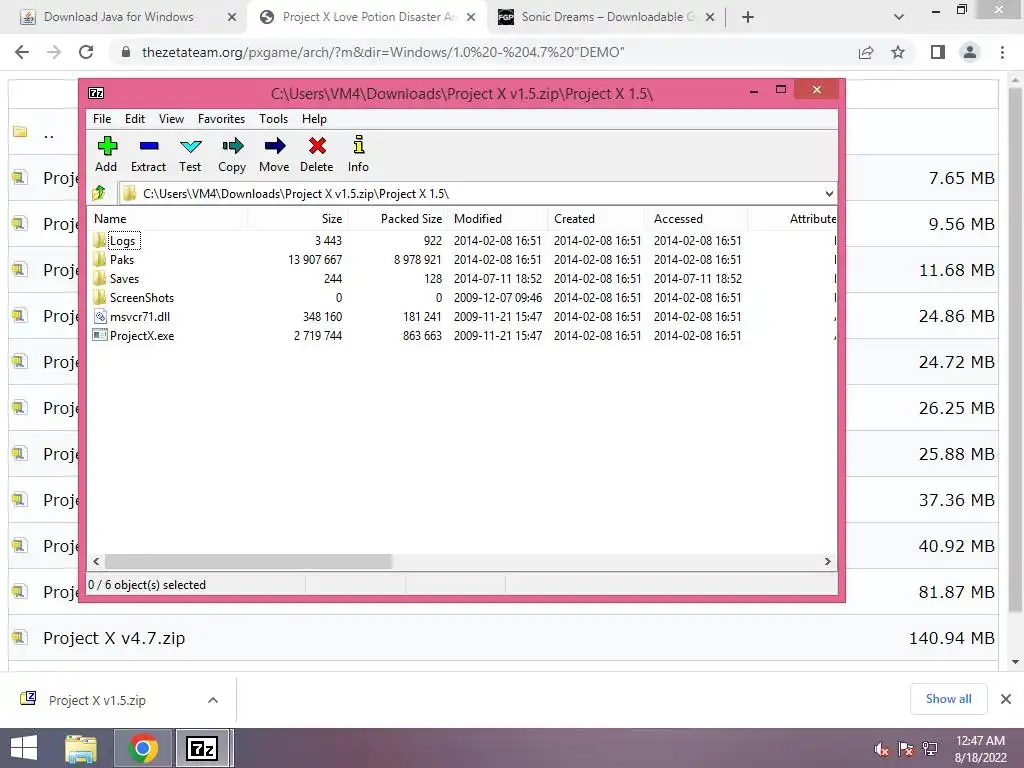Click the muted volume tray icon
Image resolution: width=1024 pixels, height=768 pixels.
point(882,749)
